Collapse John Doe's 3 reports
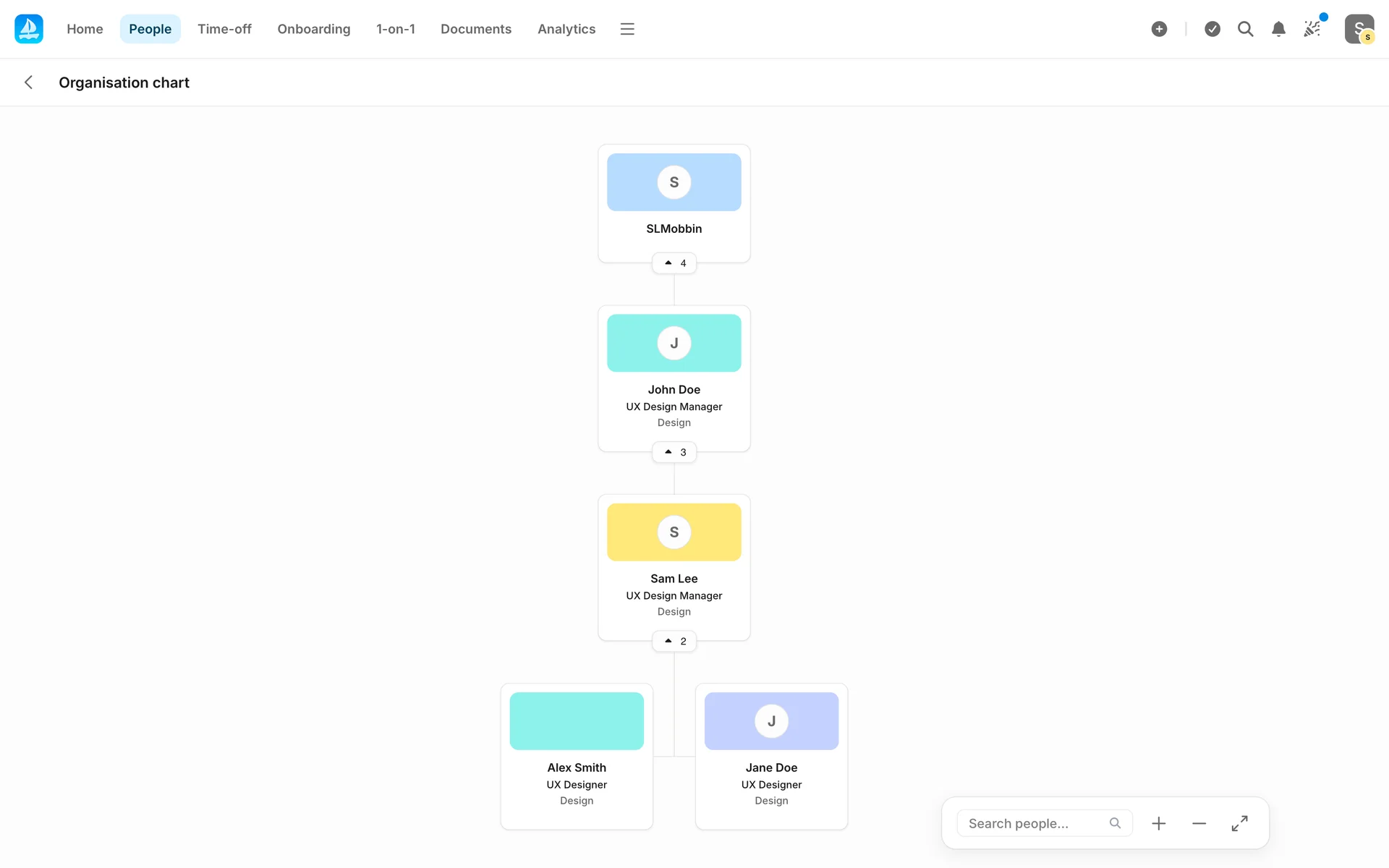The height and width of the screenshot is (868, 1389). coord(674,452)
